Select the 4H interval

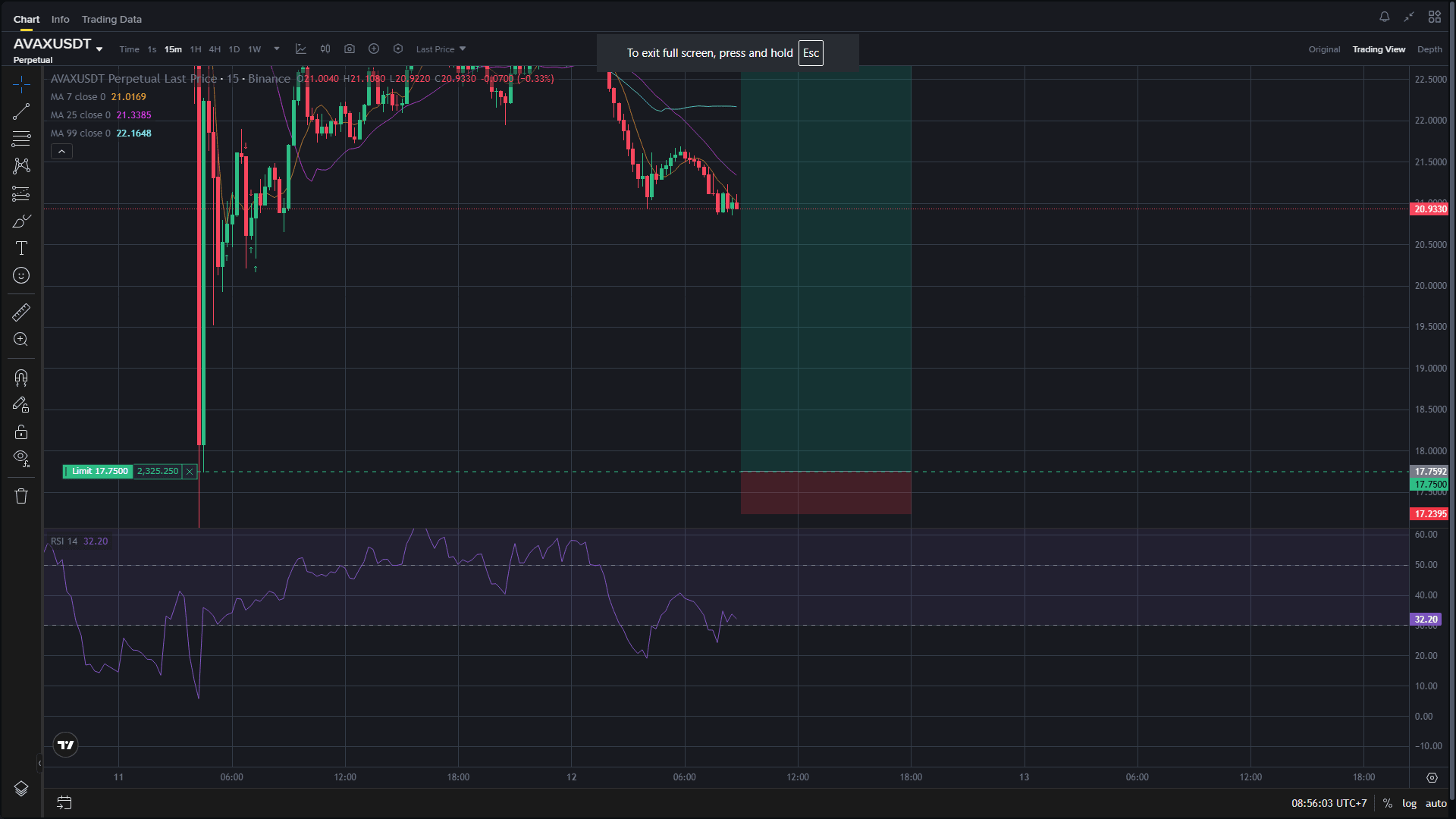(x=215, y=49)
